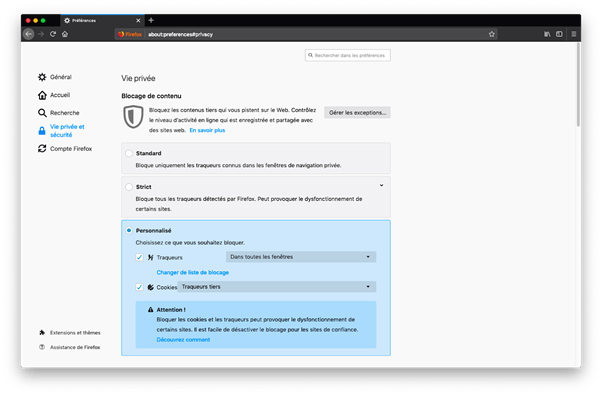
Task: Click the puzzle icon for Extensions et thèmes
Action: coord(42,332)
